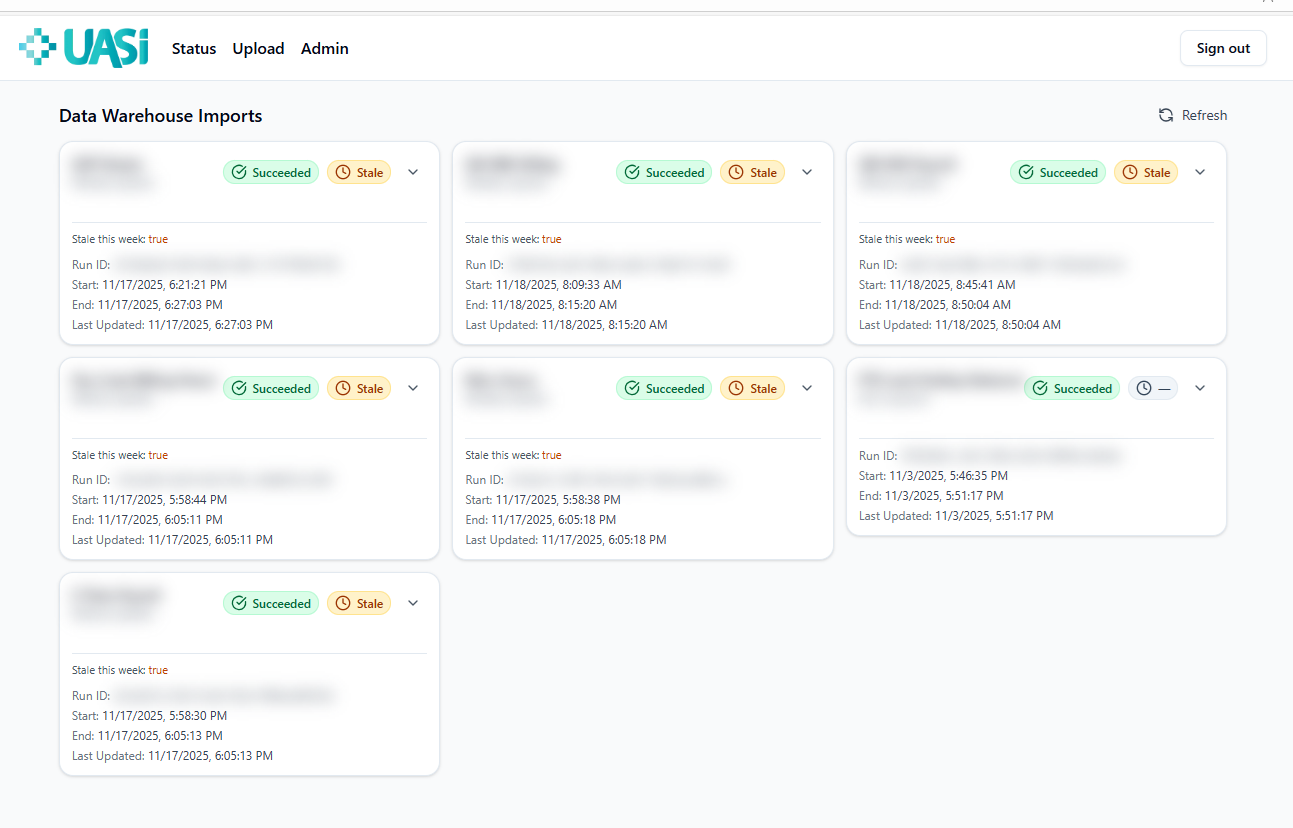Screen dimensions: 1293x828
Task: Open the Status page in navigation
Action: (194, 48)
